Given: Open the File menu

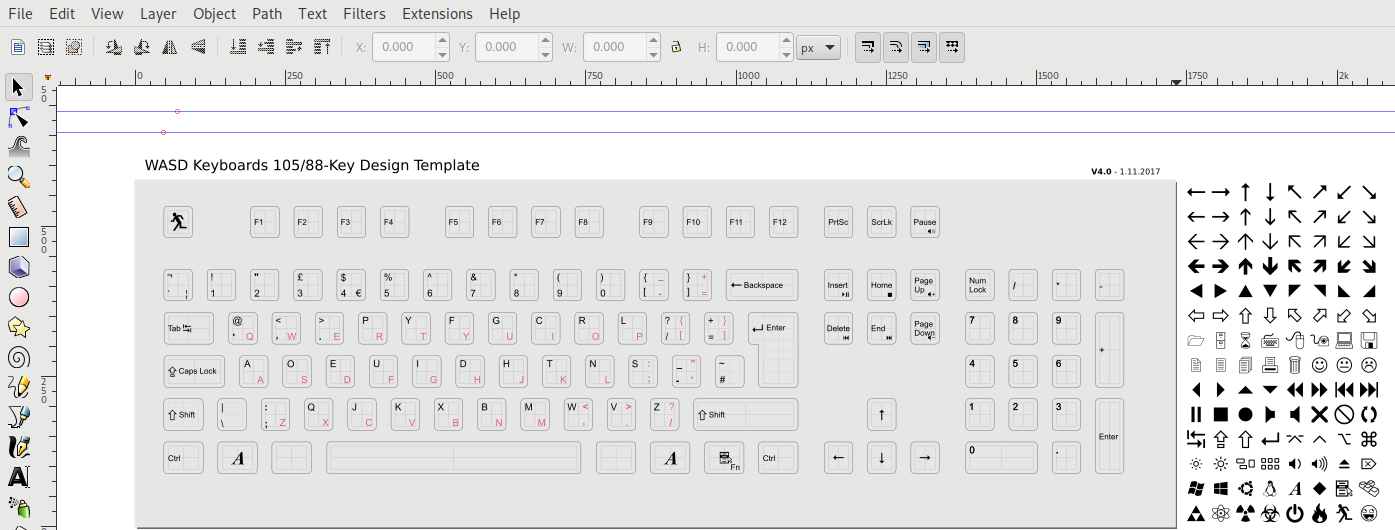Looking at the screenshot, I should 20,14.
